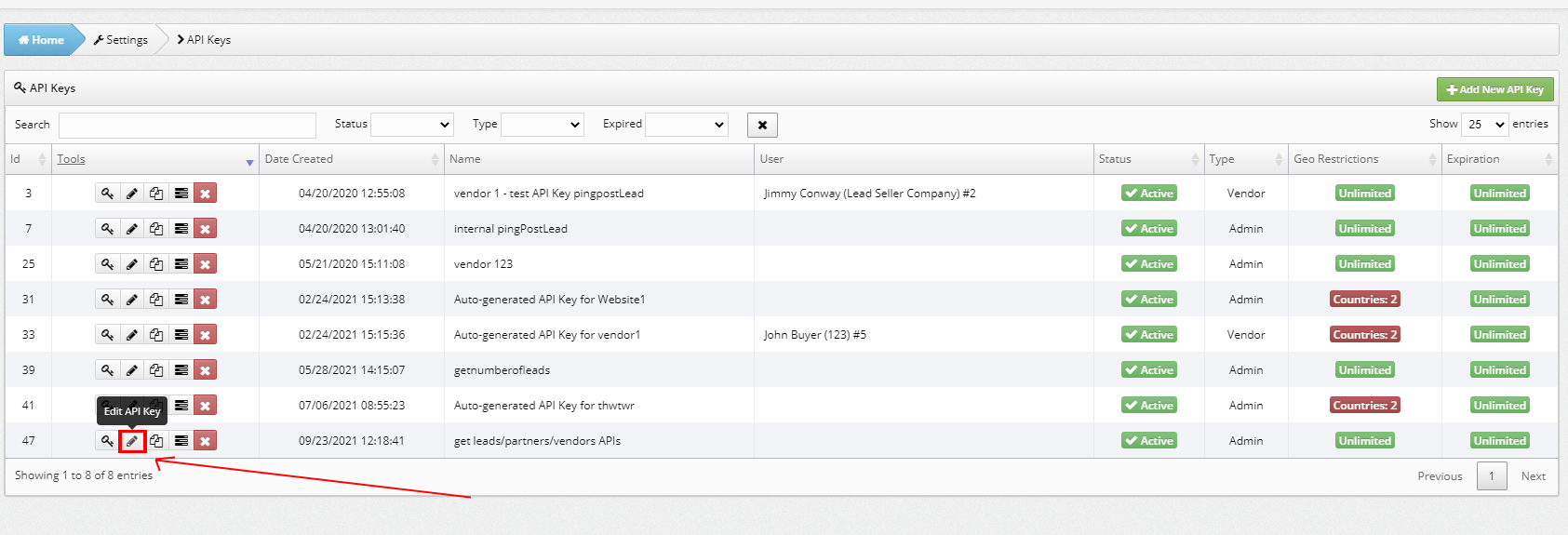Delete the vendor1 auto-generated API key
The image size is (1568, 535).
pos(206,335)
